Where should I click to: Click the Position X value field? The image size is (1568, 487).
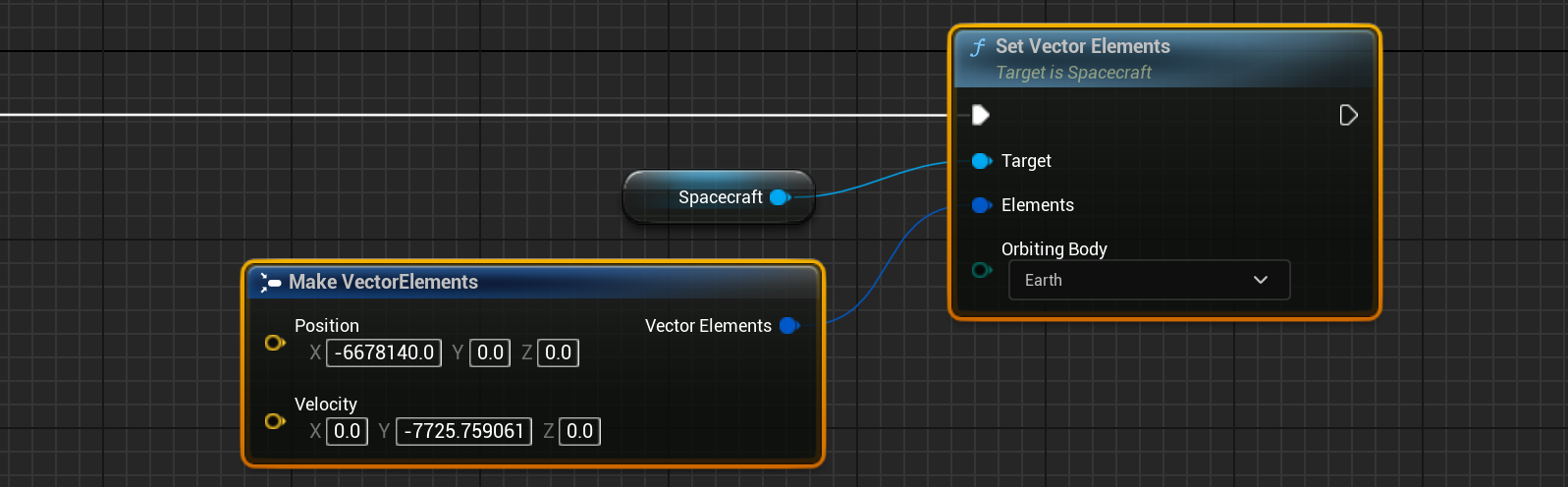click(x=384, y=352)
